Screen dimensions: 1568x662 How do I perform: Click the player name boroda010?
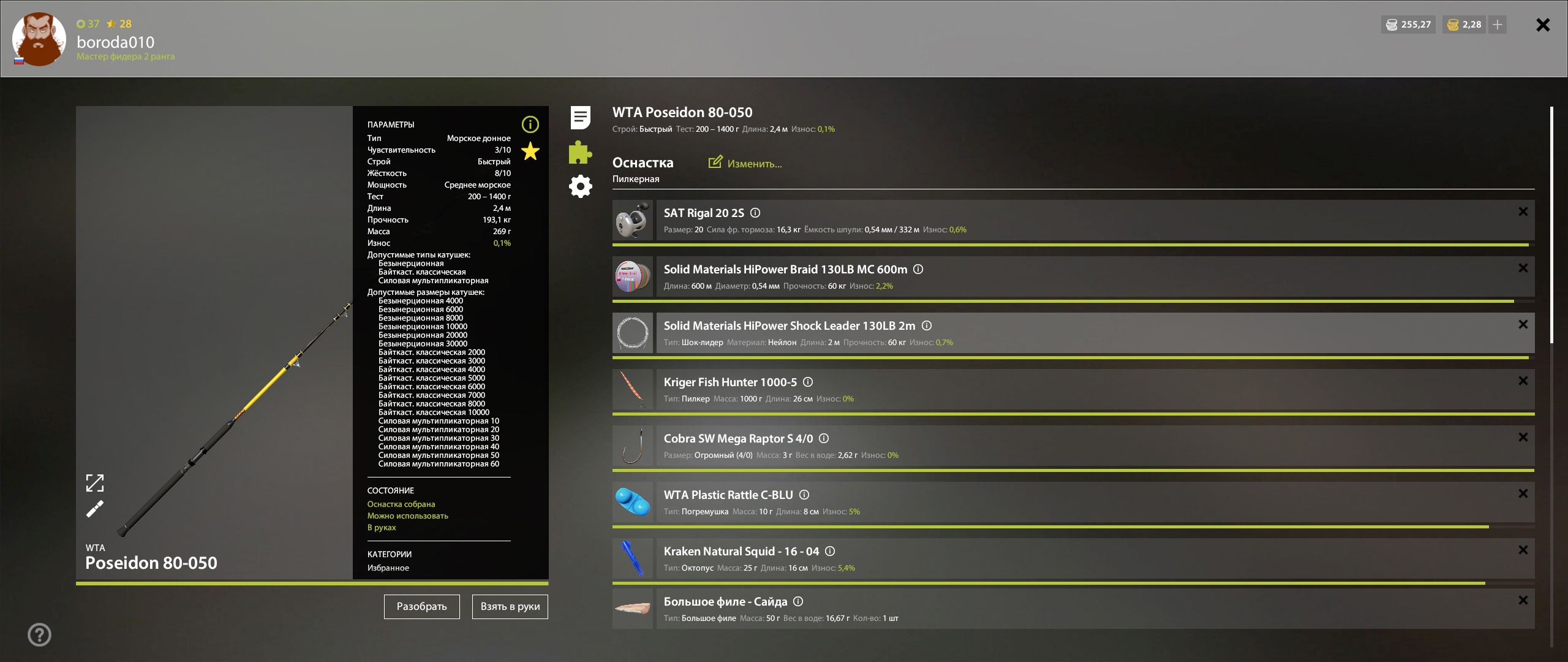click(116, 42)
